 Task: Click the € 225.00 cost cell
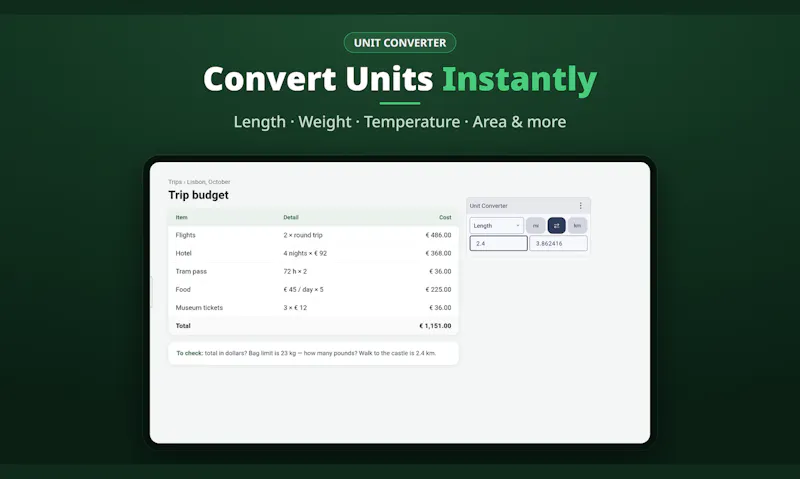click(x=438, y=289)
